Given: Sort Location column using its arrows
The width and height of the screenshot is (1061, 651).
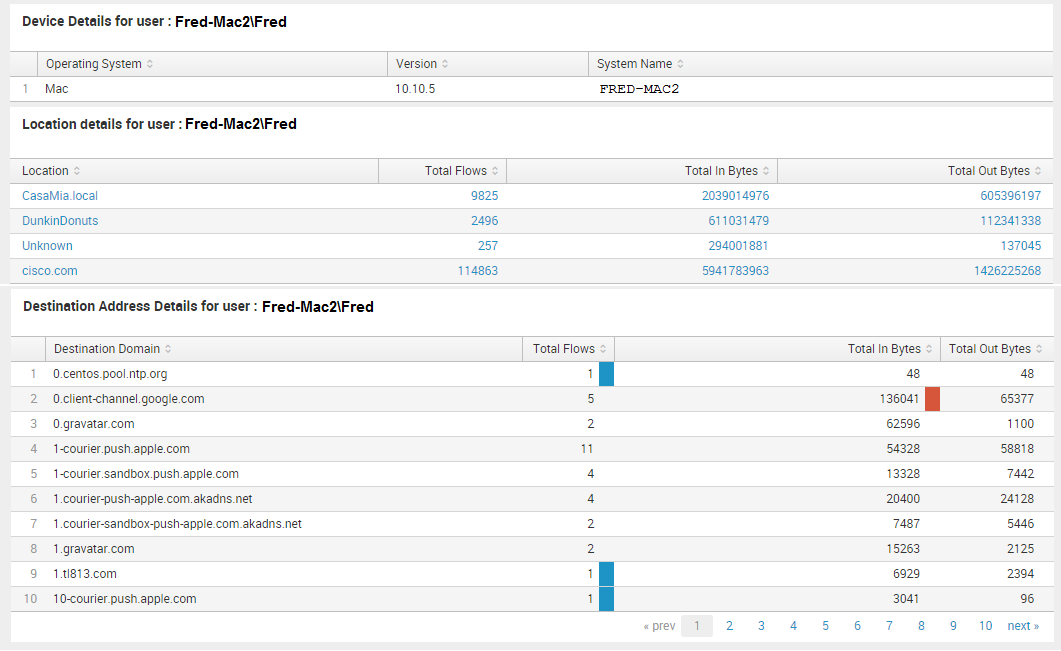Looking at the screenshot, I should pos(77,171).
